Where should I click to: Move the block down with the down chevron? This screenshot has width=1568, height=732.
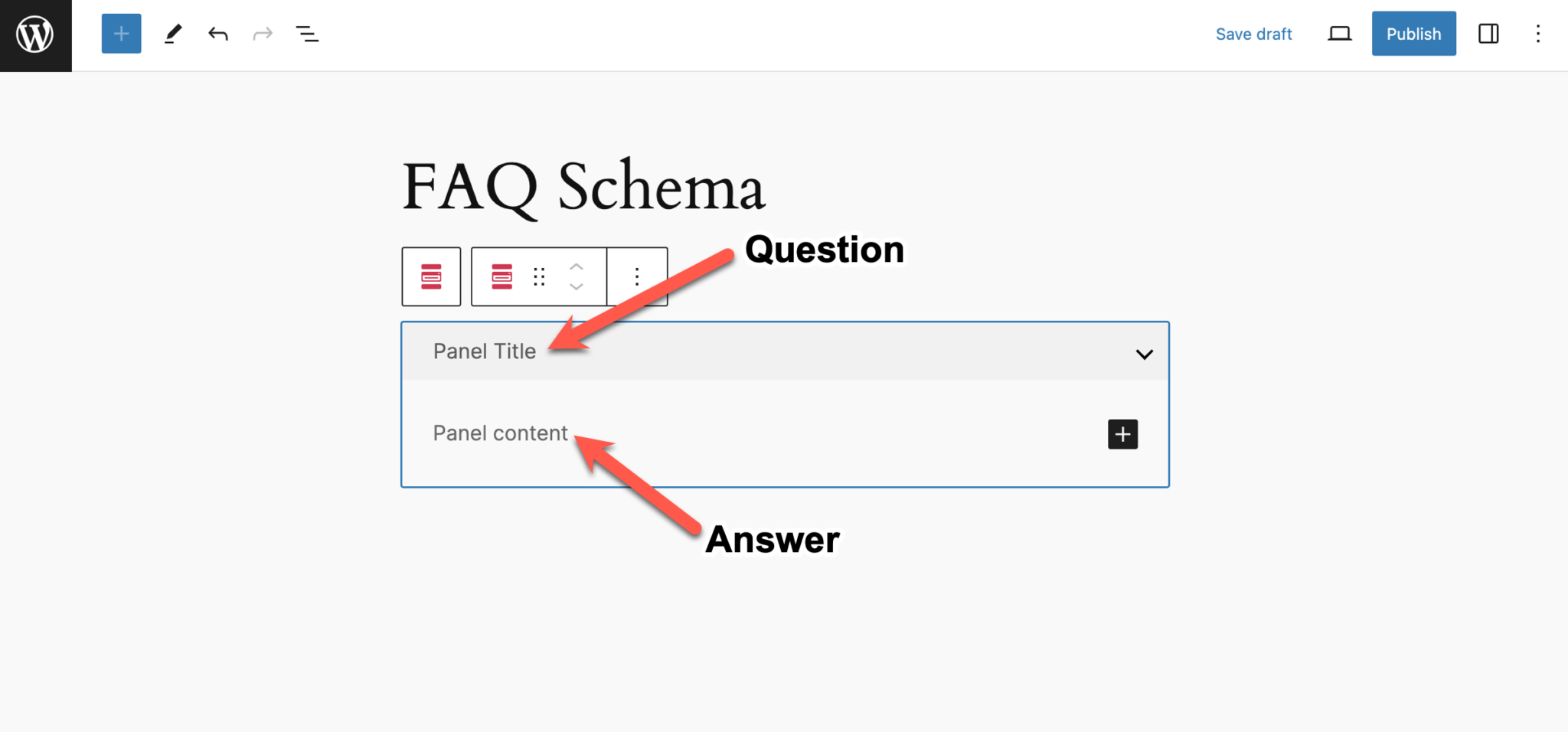pos(576,287)
